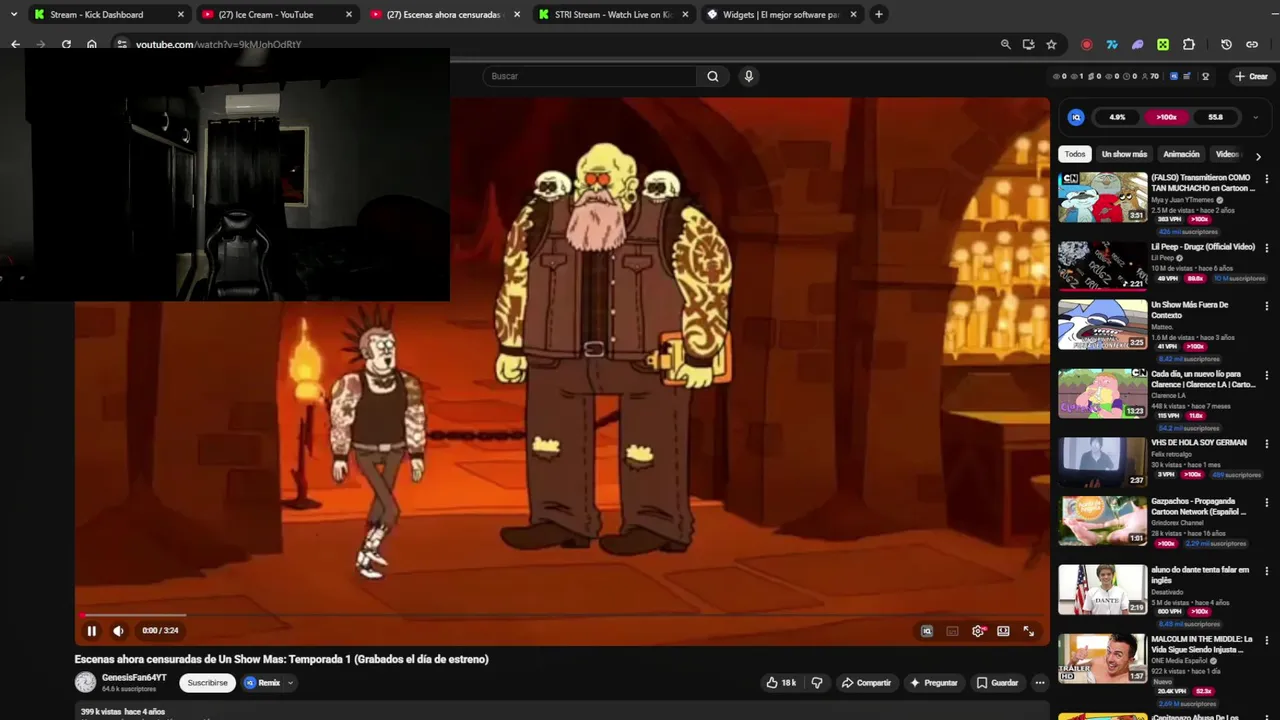
Task: Click the red record extension icon
Action: (x=1086, y=45)
